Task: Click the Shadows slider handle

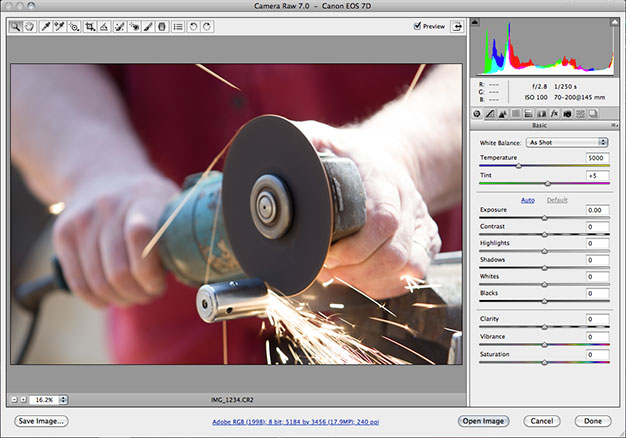Action: point(545,268)
